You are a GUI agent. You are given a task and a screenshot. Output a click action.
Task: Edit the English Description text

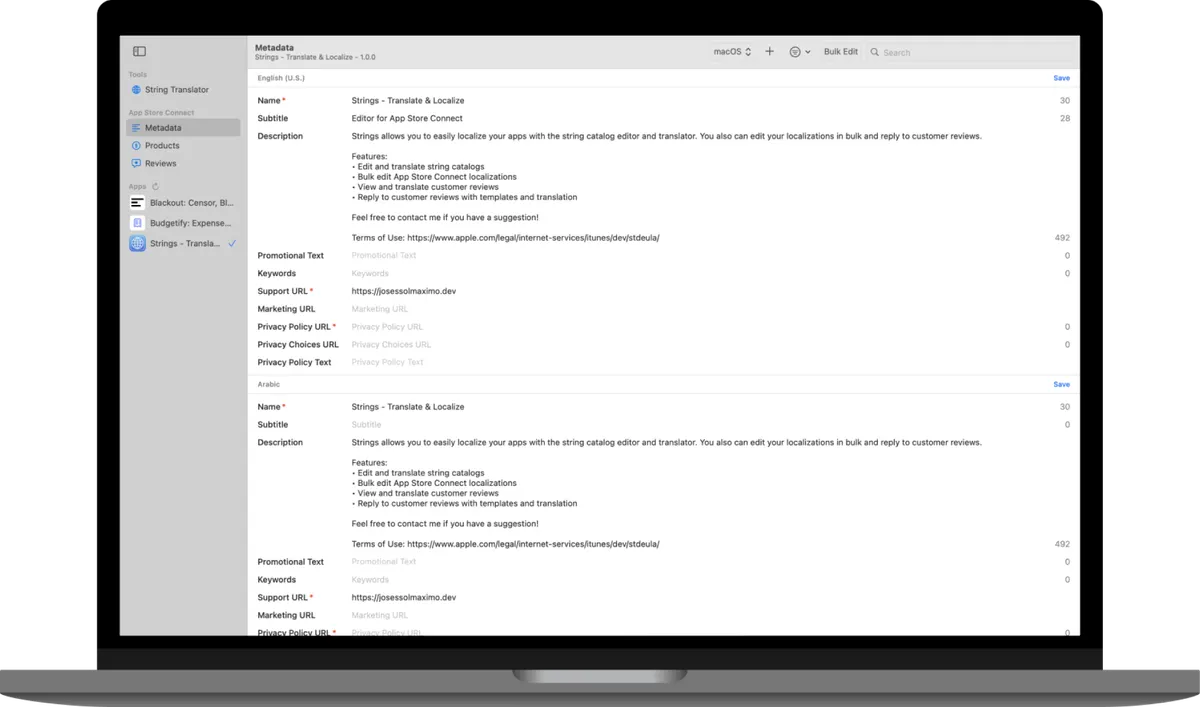[700, 187]
